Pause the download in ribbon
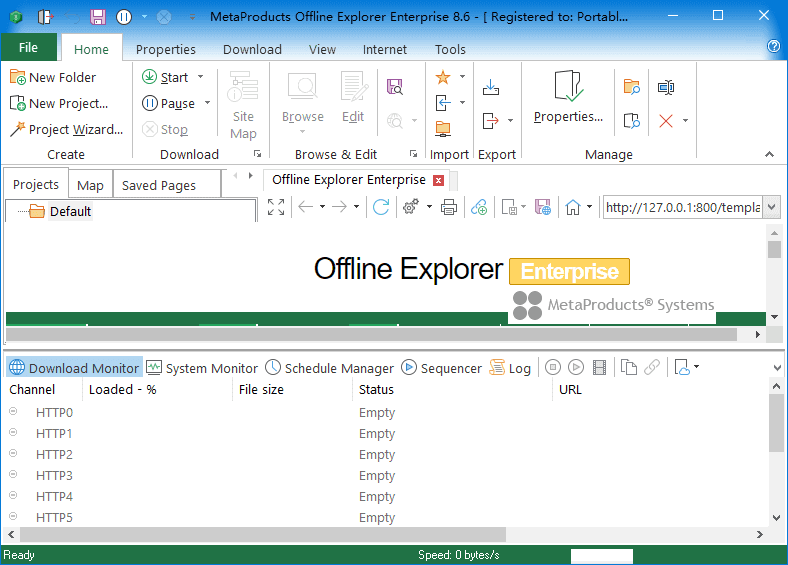 (x=168, y=104)
